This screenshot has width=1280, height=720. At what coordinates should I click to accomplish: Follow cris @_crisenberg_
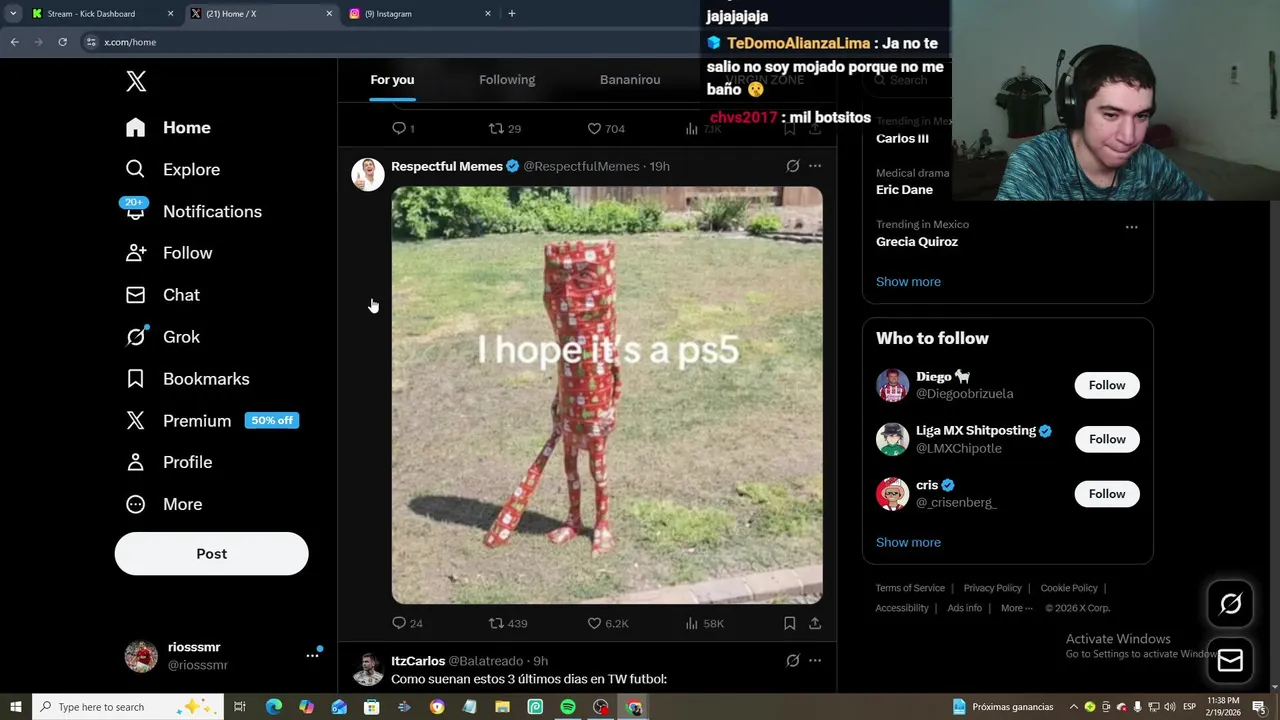click(1107, 494)
